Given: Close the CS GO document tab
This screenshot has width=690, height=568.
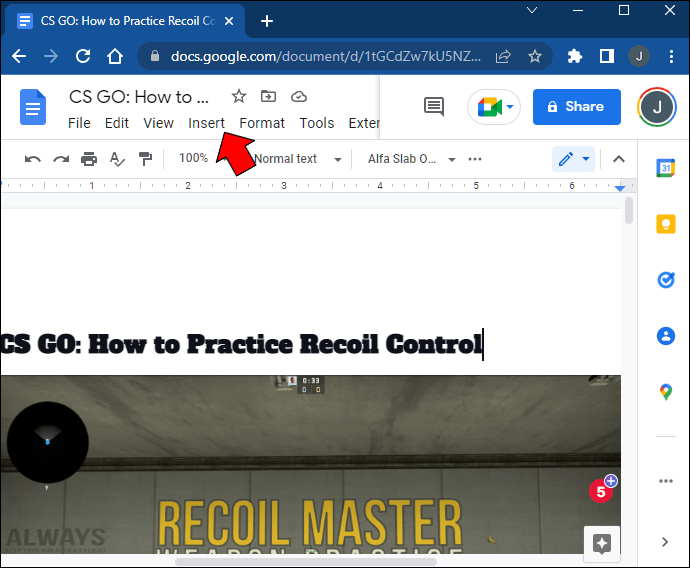Looking at the screenshot, I should click(x=229, y=21).
